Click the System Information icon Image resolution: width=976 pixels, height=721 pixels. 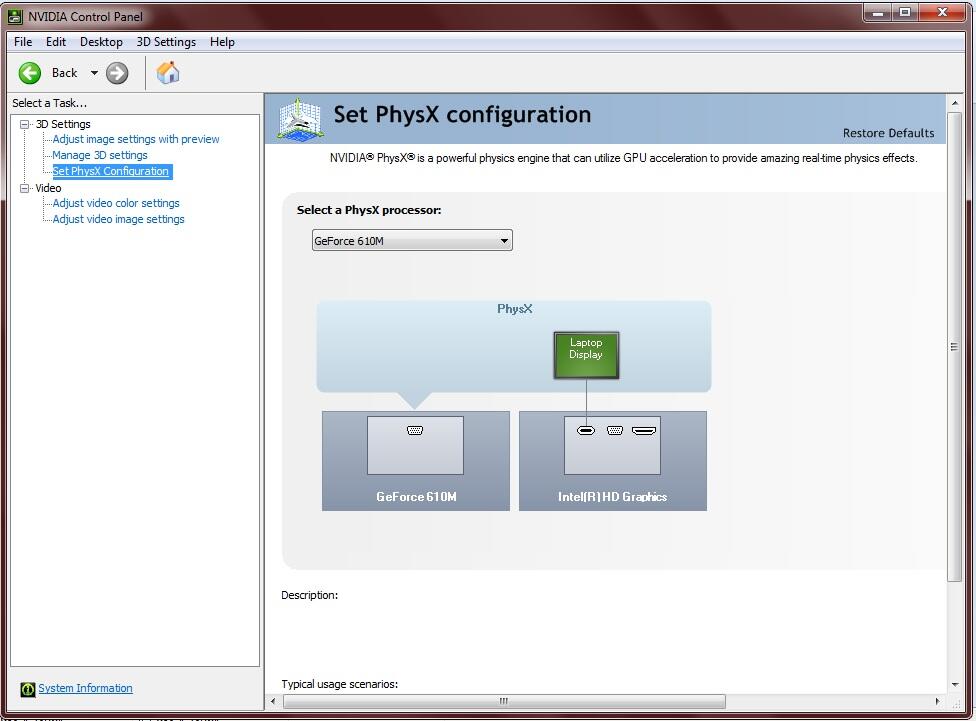click(27, 689)
